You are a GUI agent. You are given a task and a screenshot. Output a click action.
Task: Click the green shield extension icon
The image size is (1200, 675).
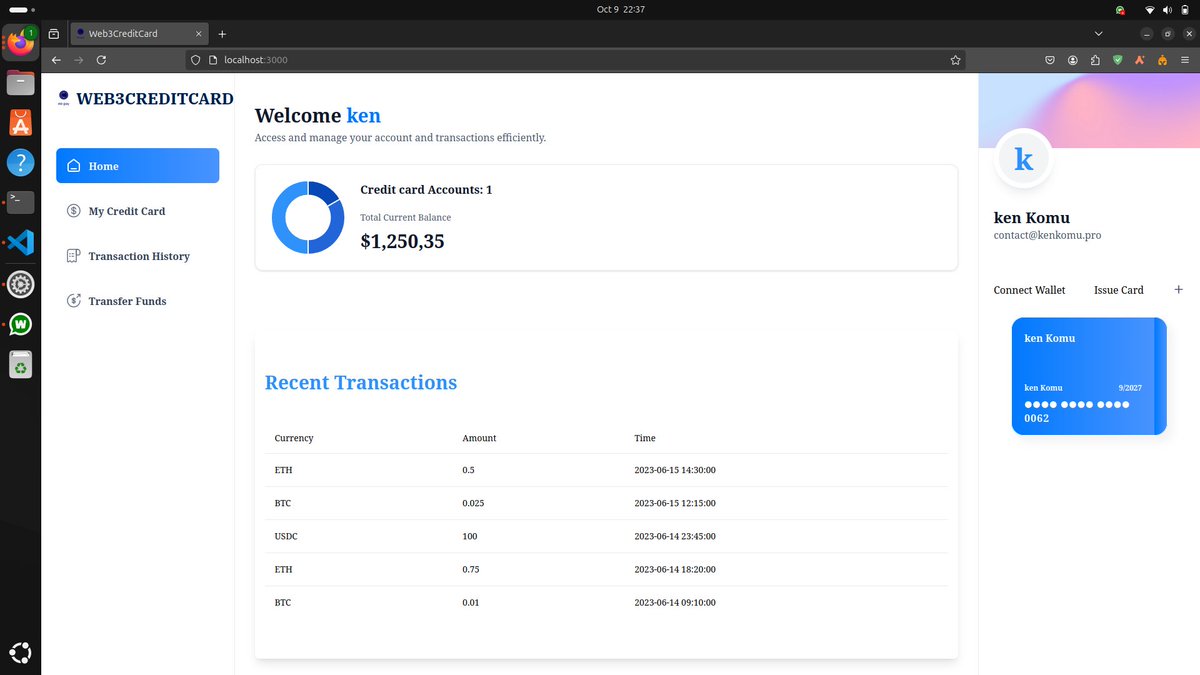(x=1117, y=60)
